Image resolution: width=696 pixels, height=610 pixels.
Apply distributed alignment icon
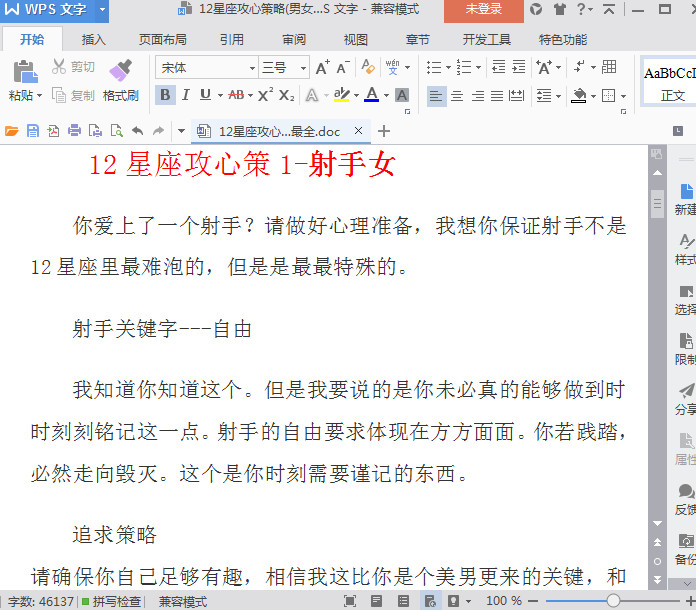(x=516, y=95)
